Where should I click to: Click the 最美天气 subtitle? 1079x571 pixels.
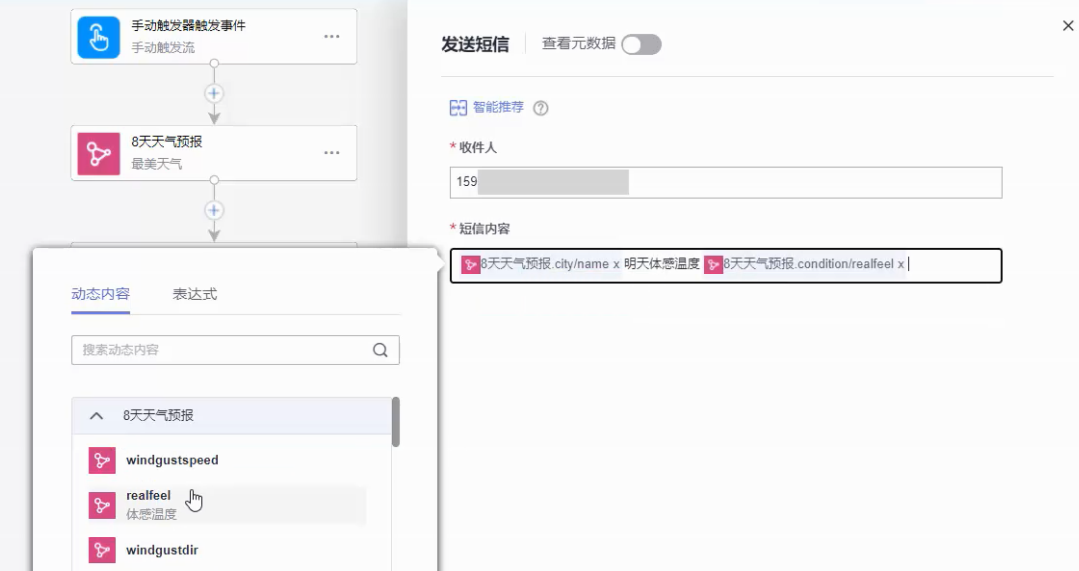[x=157, y=164]
